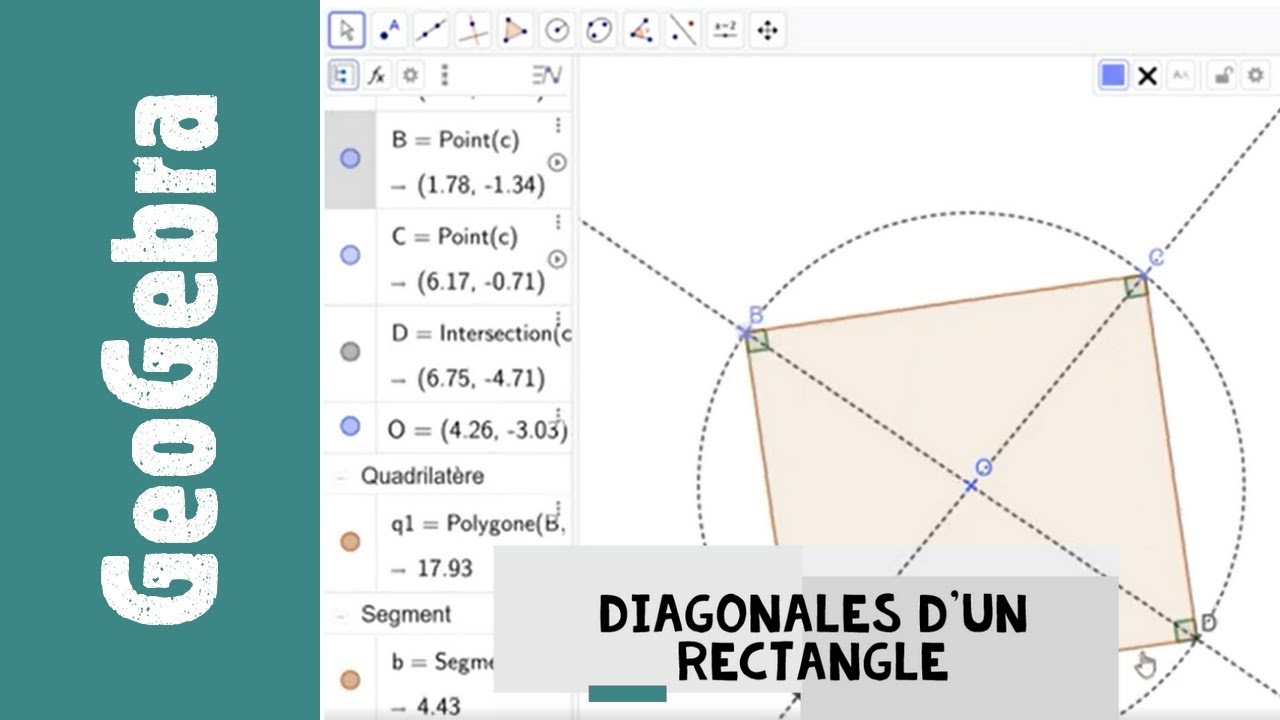Toggle the fix object lock icon
Image resolution: width=1280 pixels, height=720 pixels.
(1222, 75)
